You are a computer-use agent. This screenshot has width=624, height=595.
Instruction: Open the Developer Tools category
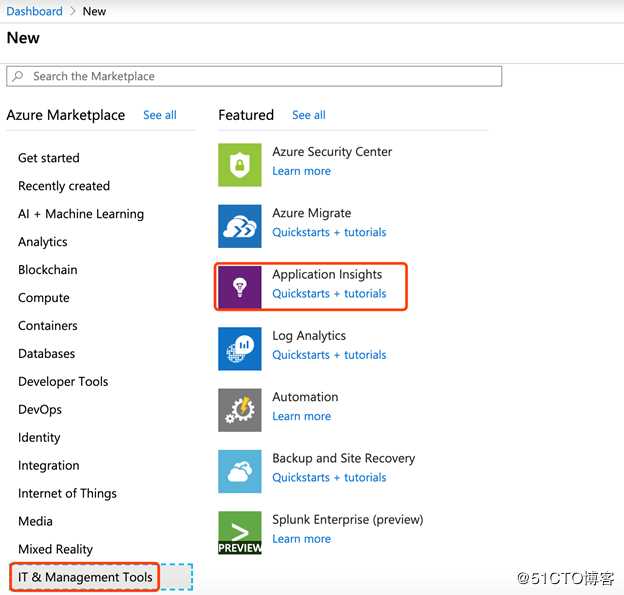[x=63, y=381]
